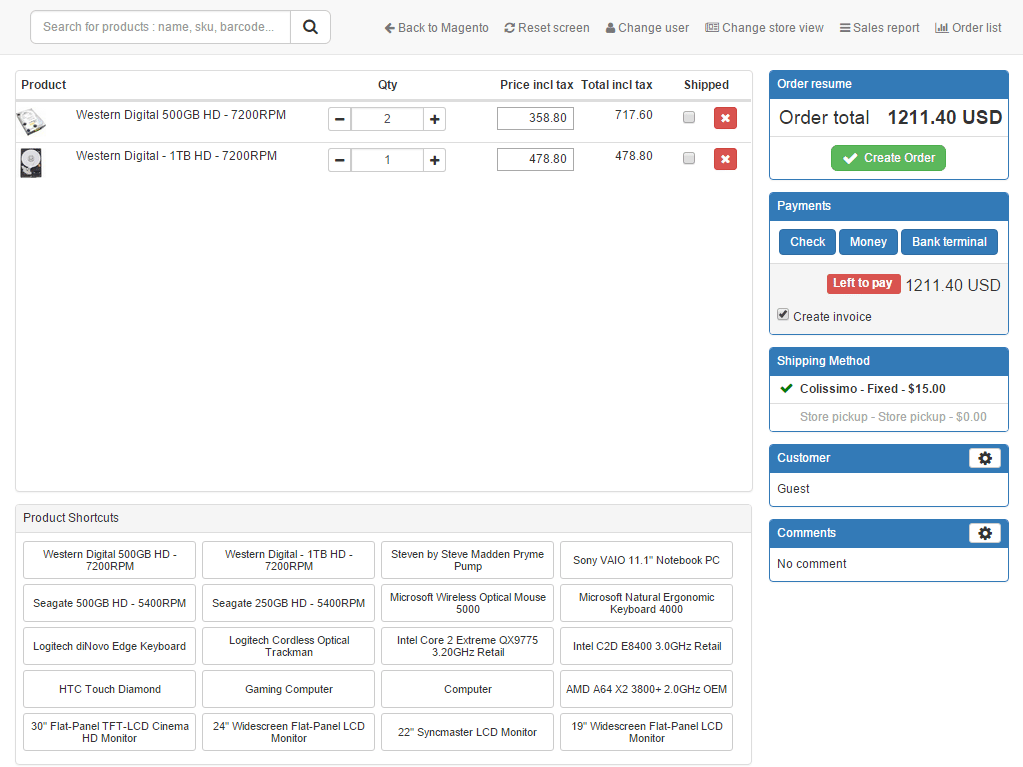1023x767 pixels.
Task: Add Logitech diNovo Edge Keyboard
Action: click(x=110, y=646)
